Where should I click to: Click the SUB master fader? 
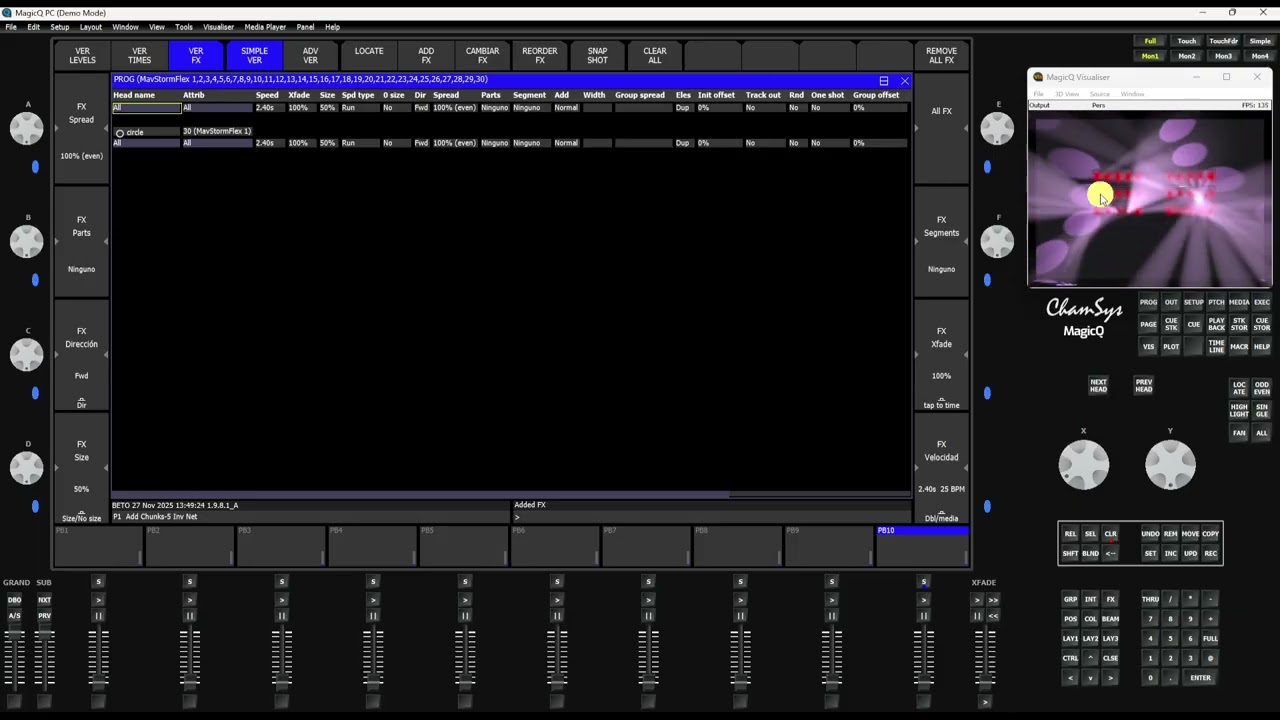pos(44,660)
